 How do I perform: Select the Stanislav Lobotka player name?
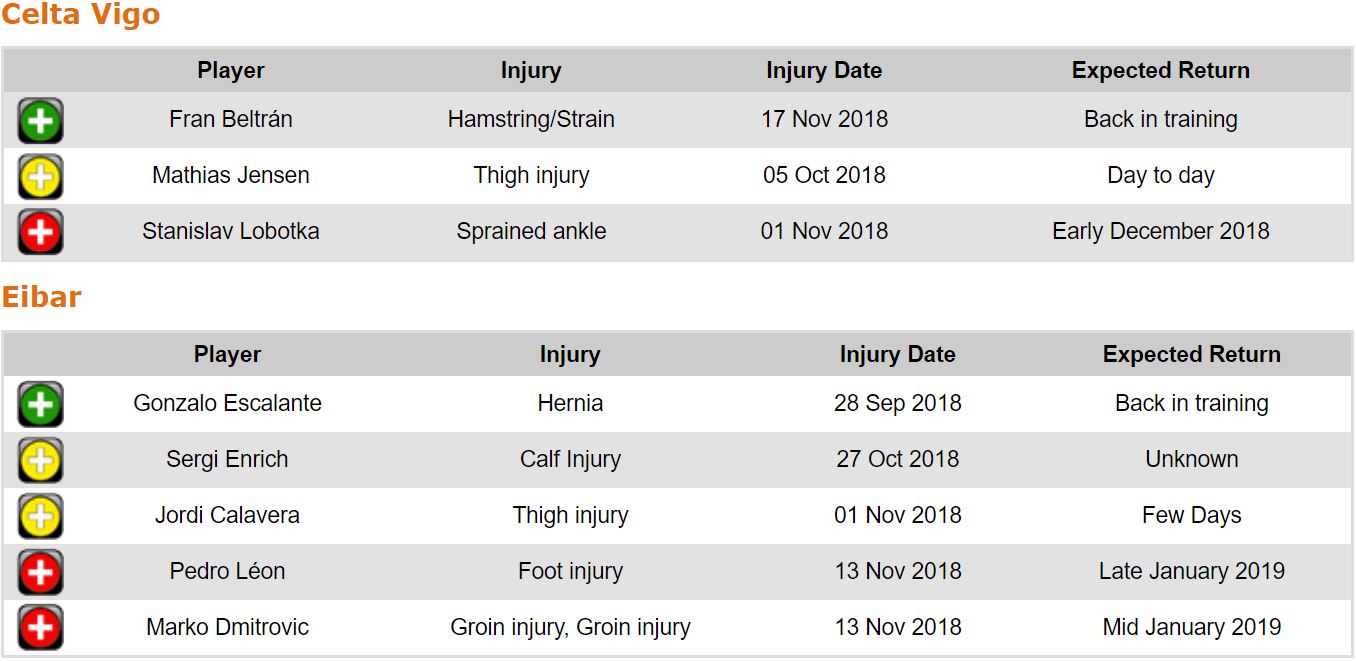click(231, 231)
